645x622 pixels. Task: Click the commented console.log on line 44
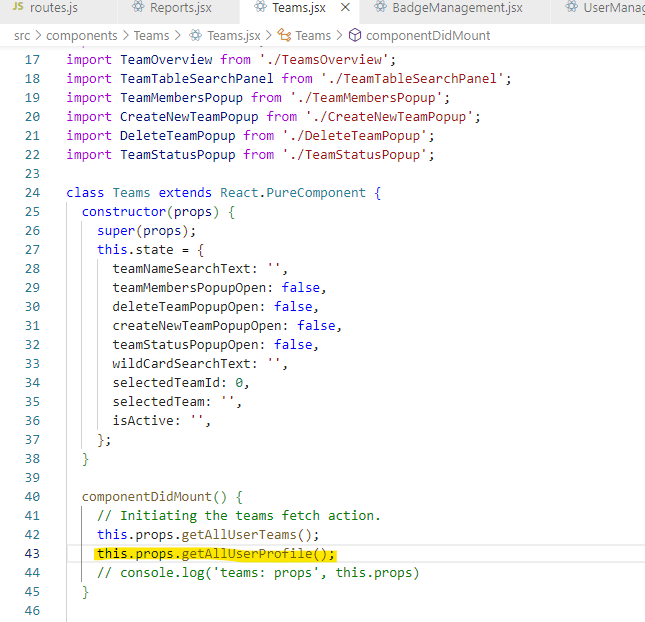258,573
